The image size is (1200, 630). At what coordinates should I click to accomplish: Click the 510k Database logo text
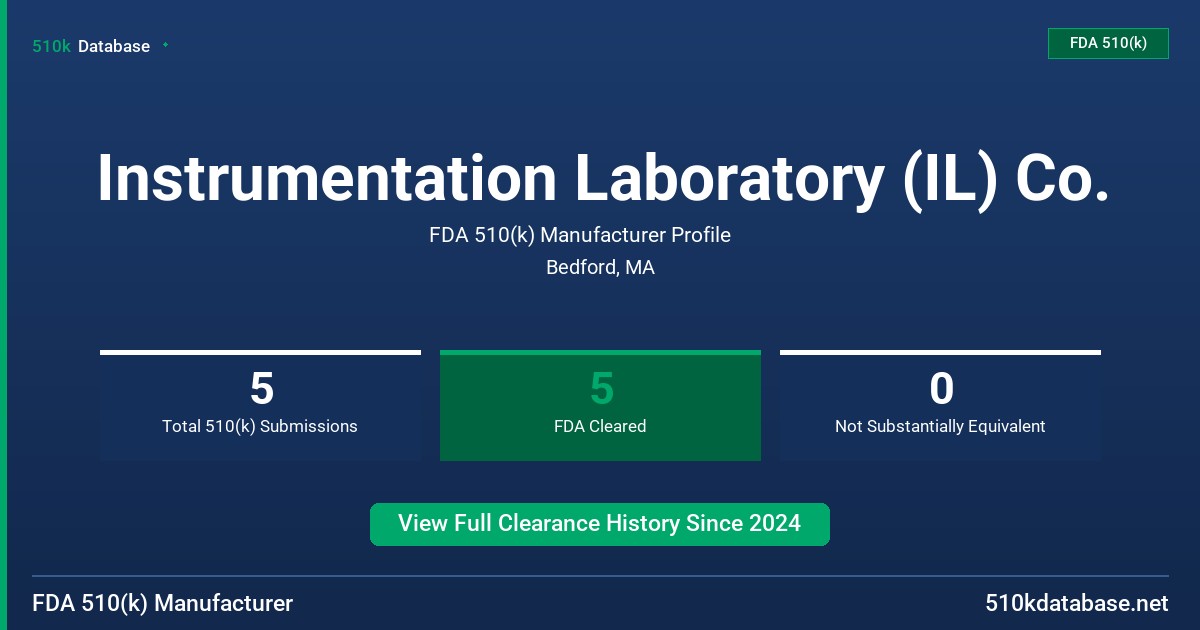point(91,46)
